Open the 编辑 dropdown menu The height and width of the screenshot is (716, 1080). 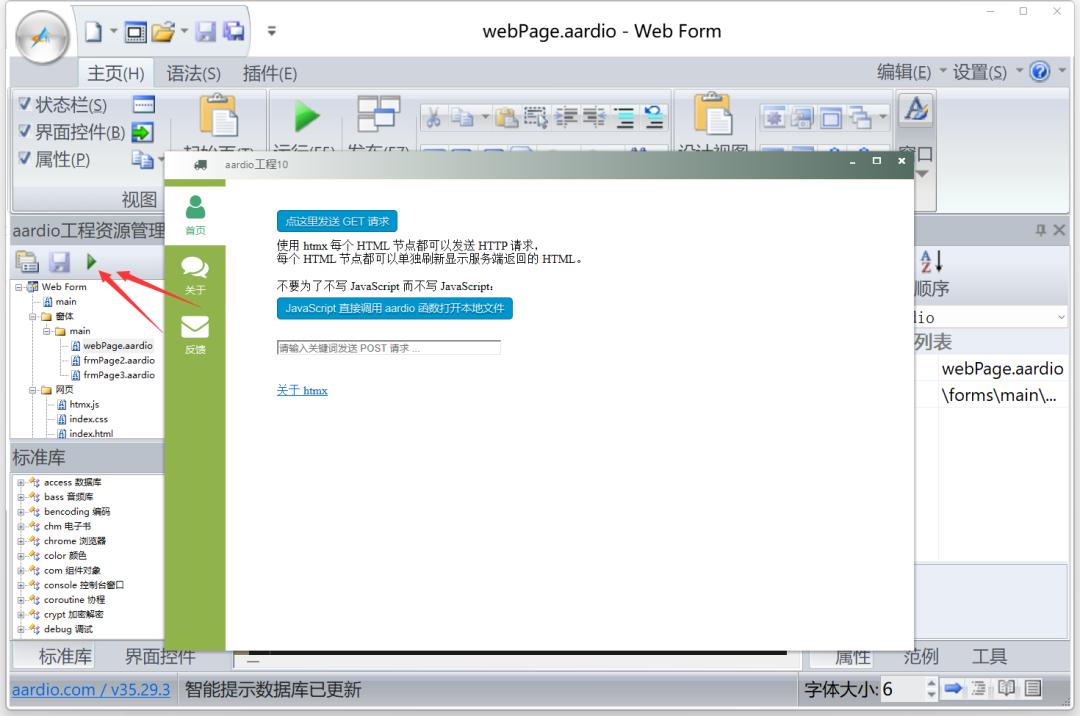tap(907, 71)
